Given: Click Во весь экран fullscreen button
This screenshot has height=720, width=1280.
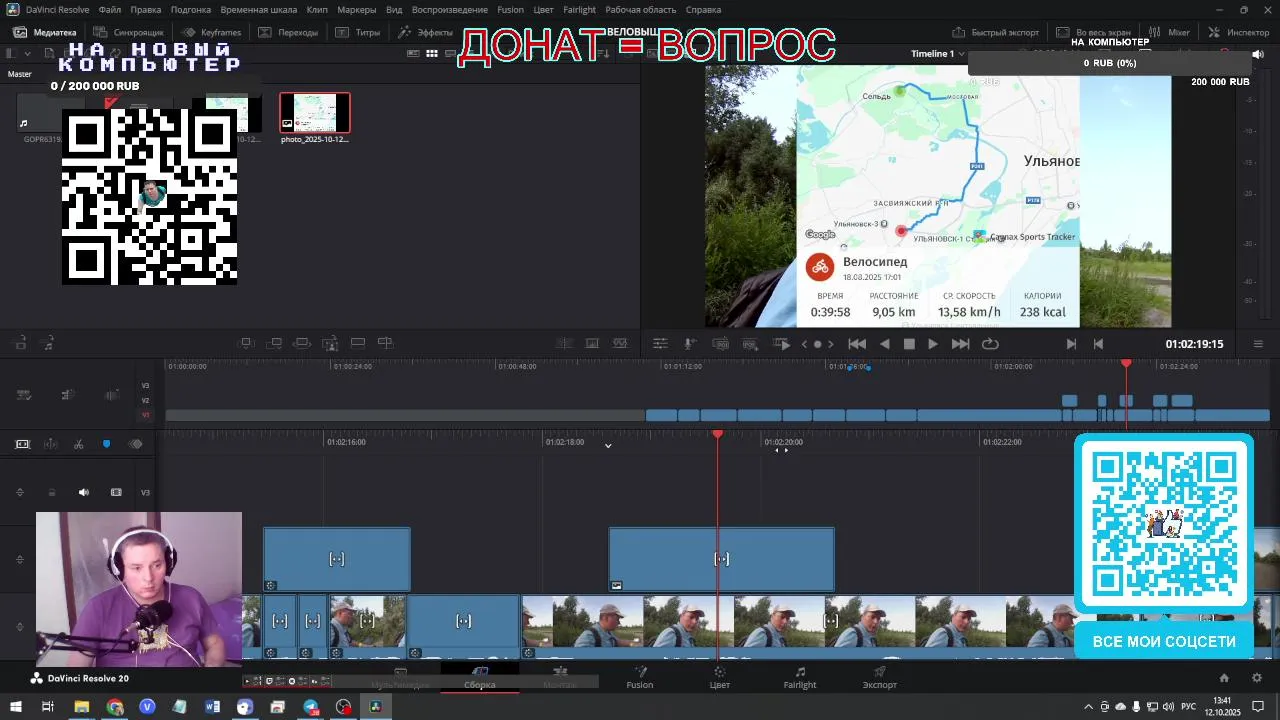Looking at the screenshot, I should [1096, 32].
